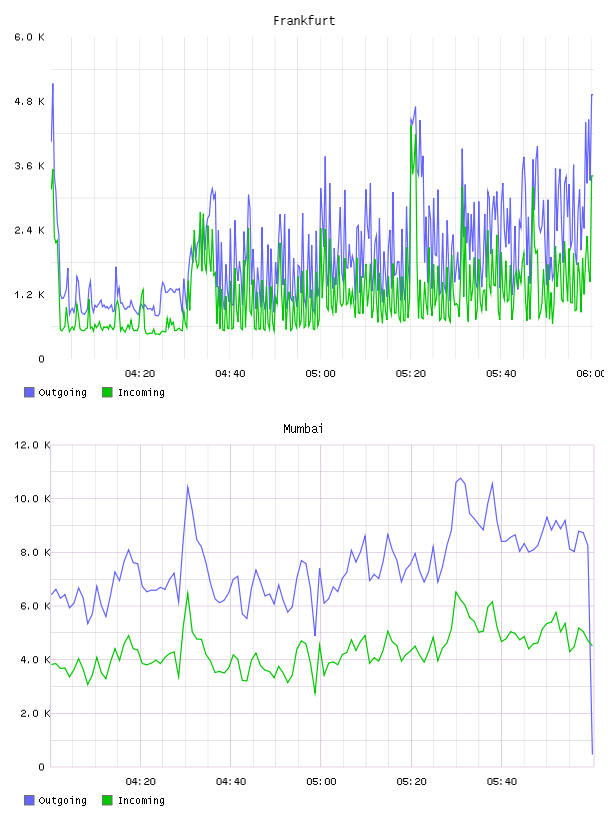Click the 2.0 K axis label in Mumbai chart
Screen dimensions: 608x816
[35, 713]
